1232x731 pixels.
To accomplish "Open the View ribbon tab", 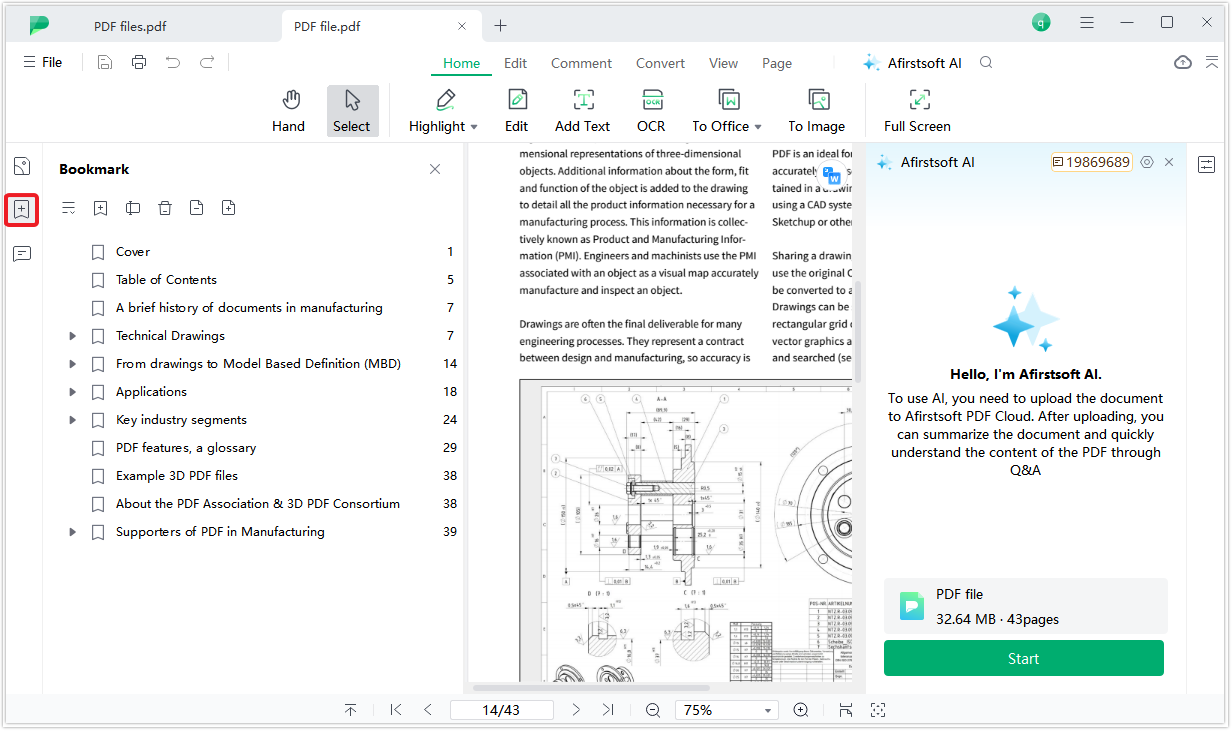I will (x=723, y=63).
